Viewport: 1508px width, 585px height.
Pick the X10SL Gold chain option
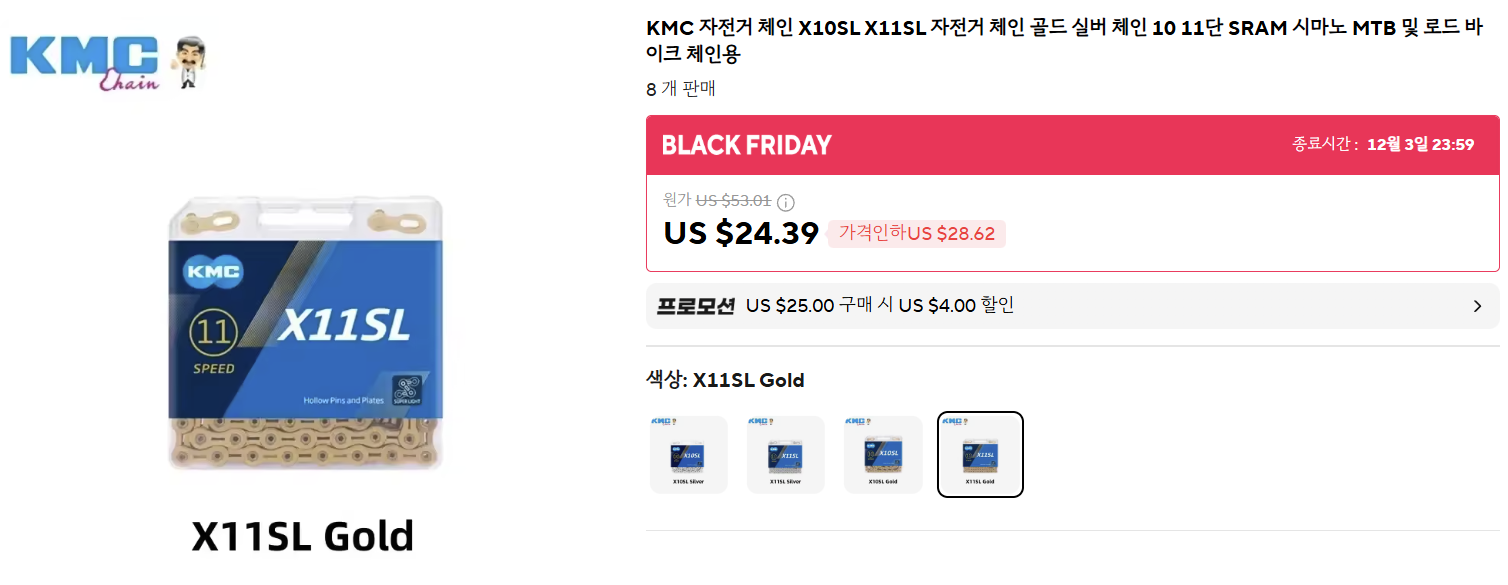(x=883, y=455)
